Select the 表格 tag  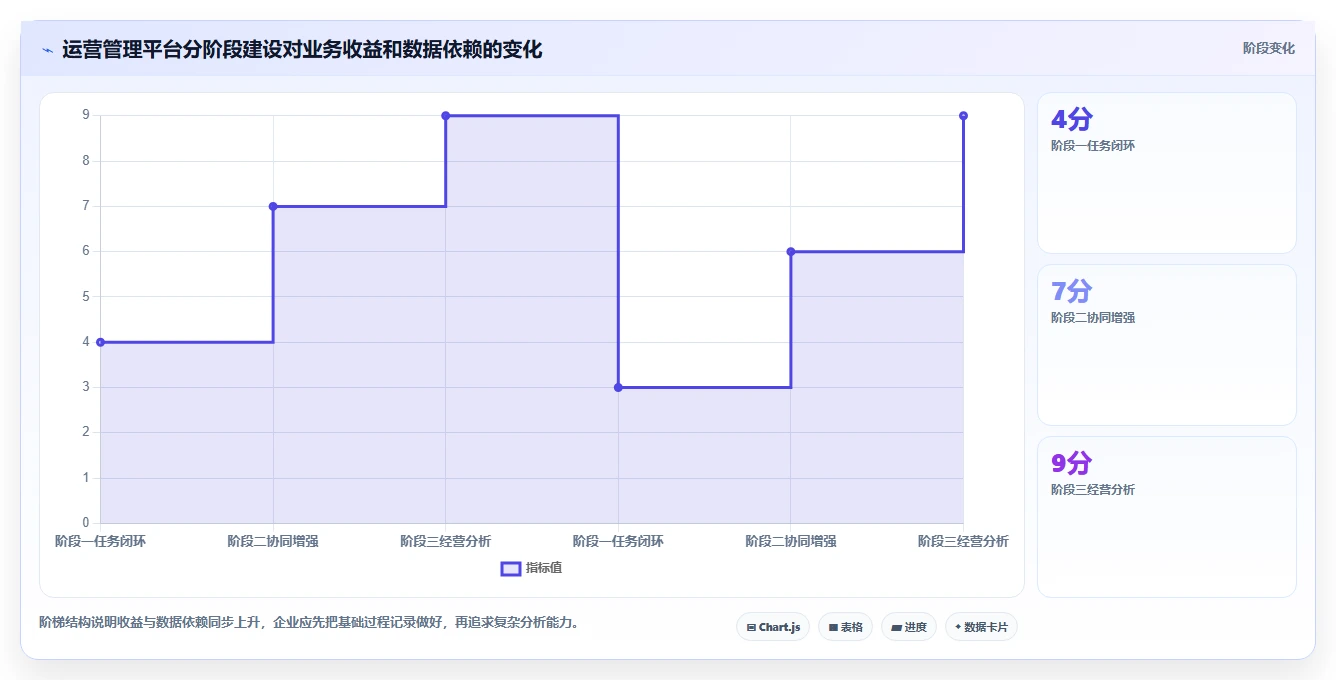[x=845, y=627]
